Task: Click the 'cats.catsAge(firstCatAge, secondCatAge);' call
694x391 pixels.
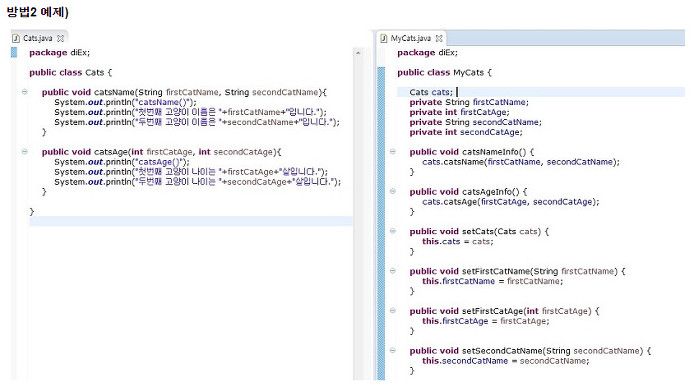Action: tap(511, 202)
